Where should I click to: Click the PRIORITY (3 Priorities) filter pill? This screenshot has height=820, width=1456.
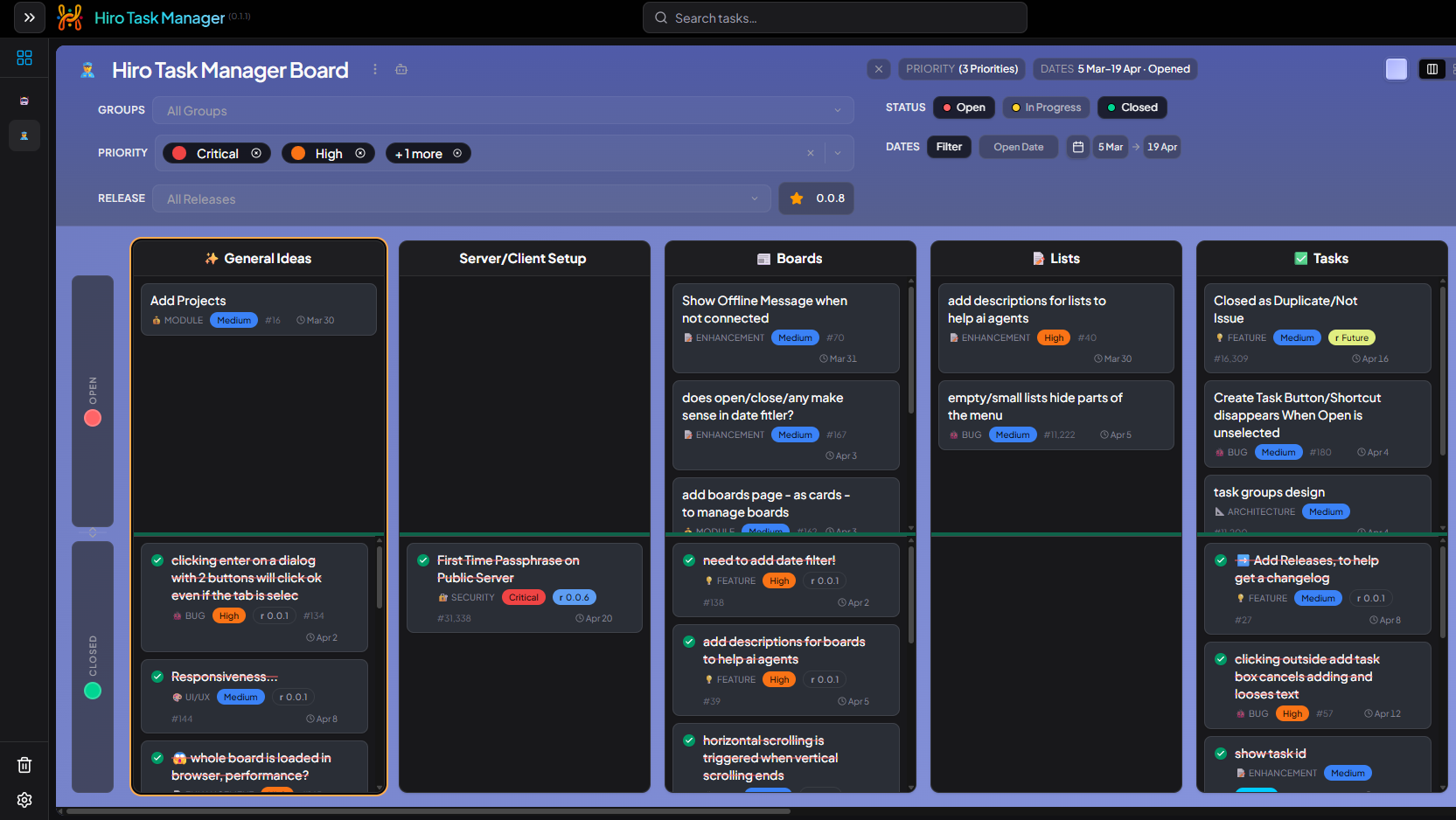961,68
